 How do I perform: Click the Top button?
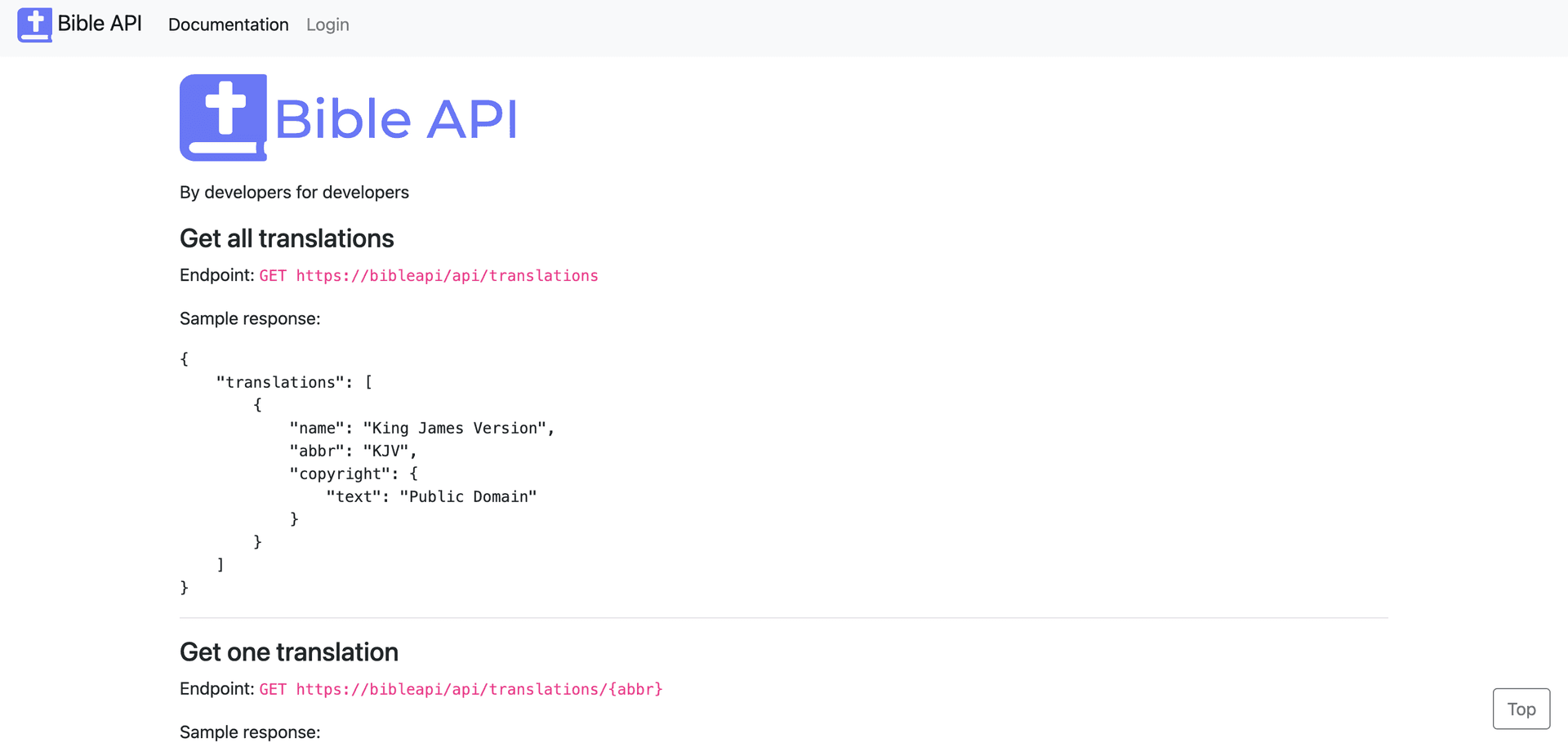(x=1521, y=708)
